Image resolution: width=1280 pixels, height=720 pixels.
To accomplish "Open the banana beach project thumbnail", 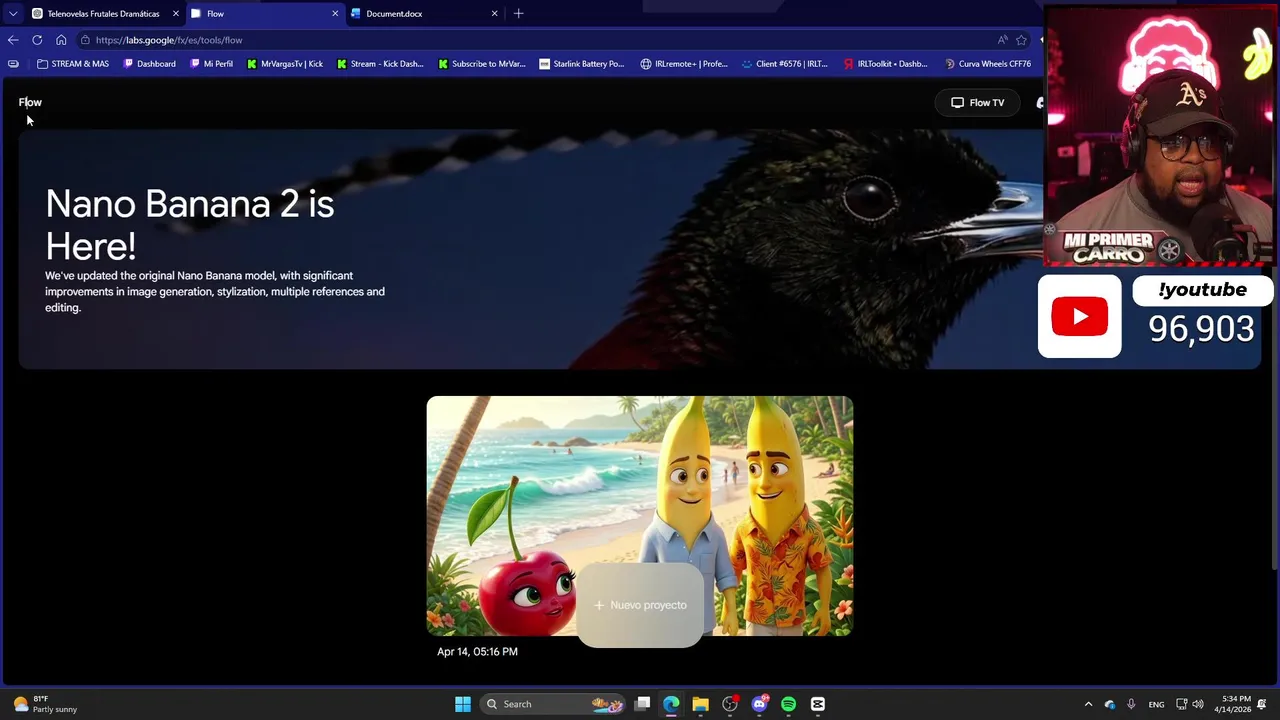I will pos(640,516).
